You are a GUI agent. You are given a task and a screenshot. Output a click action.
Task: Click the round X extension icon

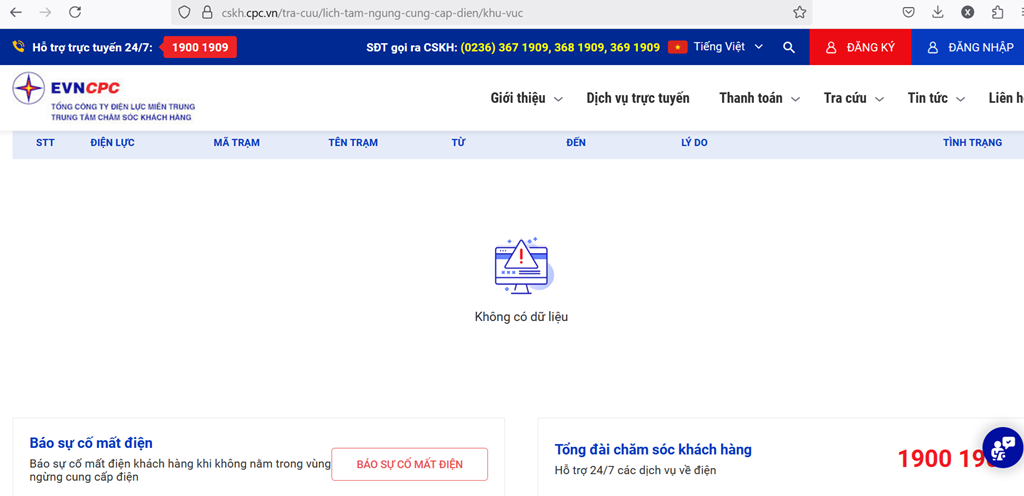coord(968,12)
